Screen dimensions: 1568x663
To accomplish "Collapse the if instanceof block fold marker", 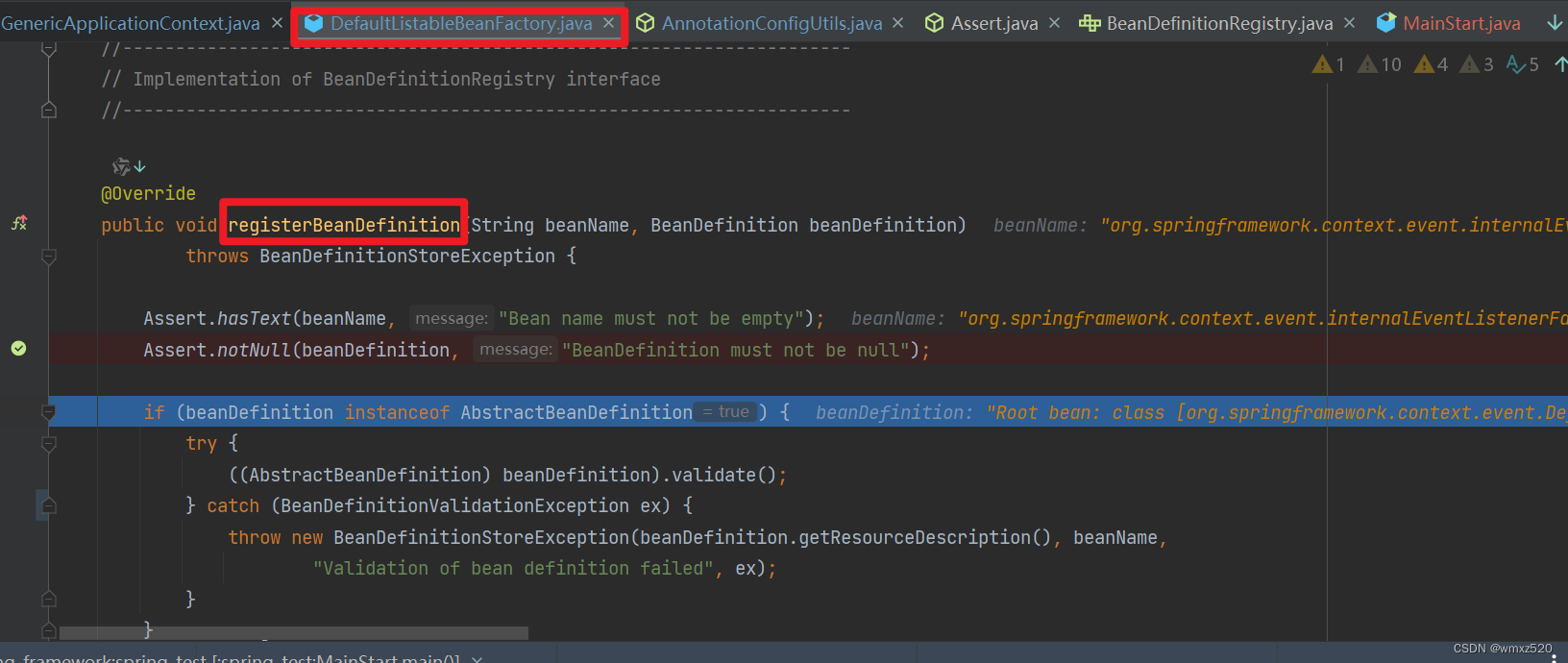I will [x=49, y=412].
